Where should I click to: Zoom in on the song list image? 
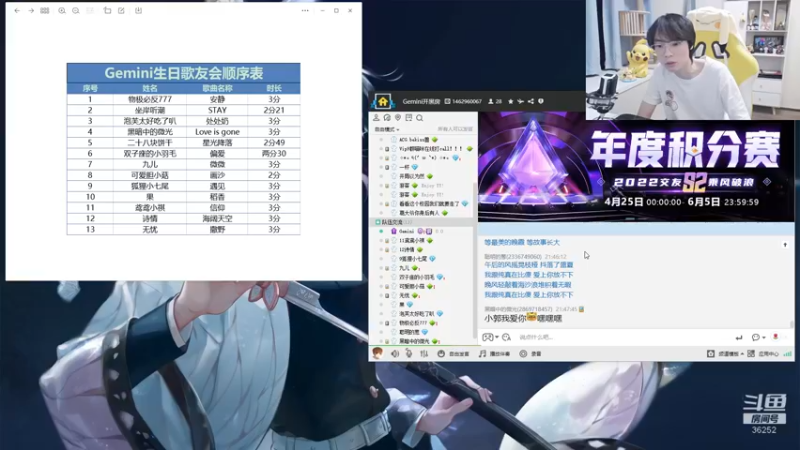point(62,11)
